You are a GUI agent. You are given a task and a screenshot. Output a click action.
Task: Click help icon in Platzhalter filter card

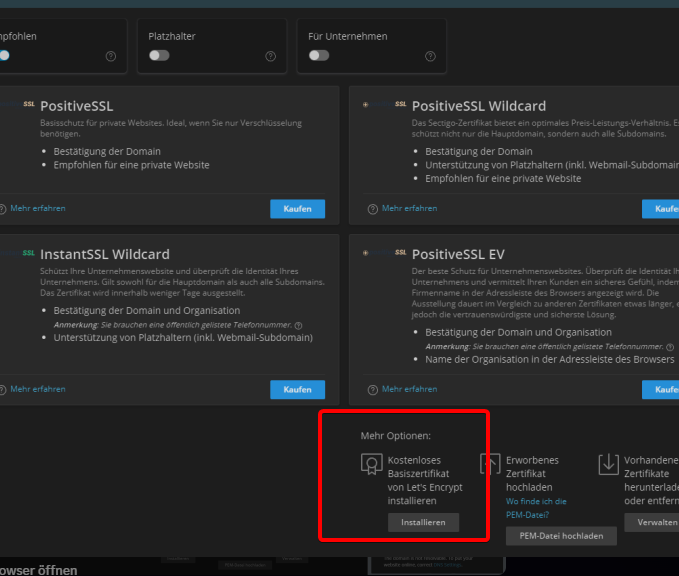point(270,57)
